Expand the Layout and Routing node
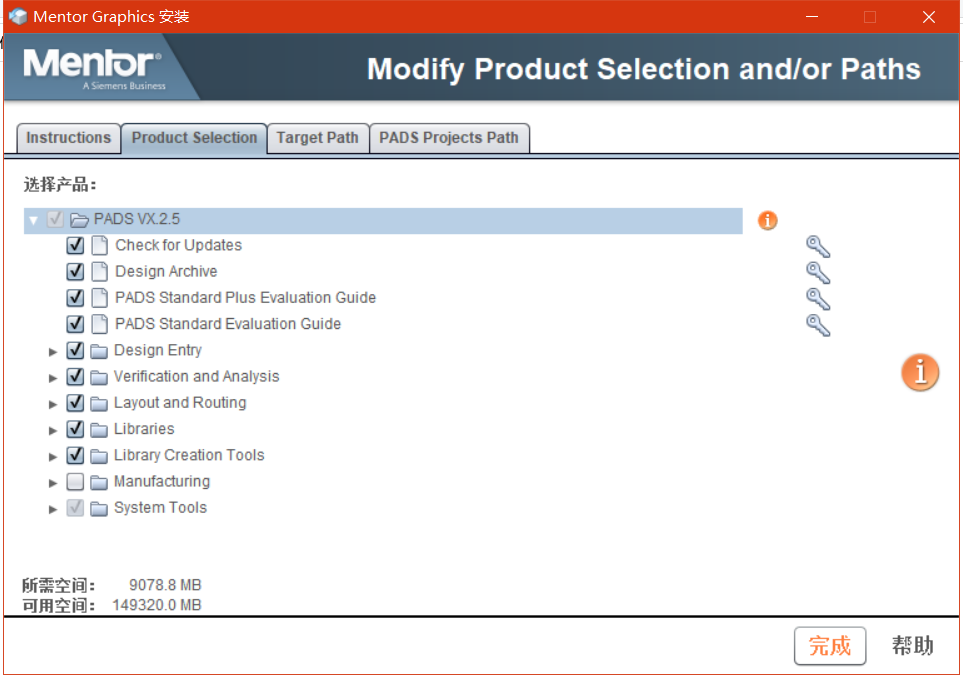Image resolution: width=963 pixels, height=678 pixels. tap(53, 404)
